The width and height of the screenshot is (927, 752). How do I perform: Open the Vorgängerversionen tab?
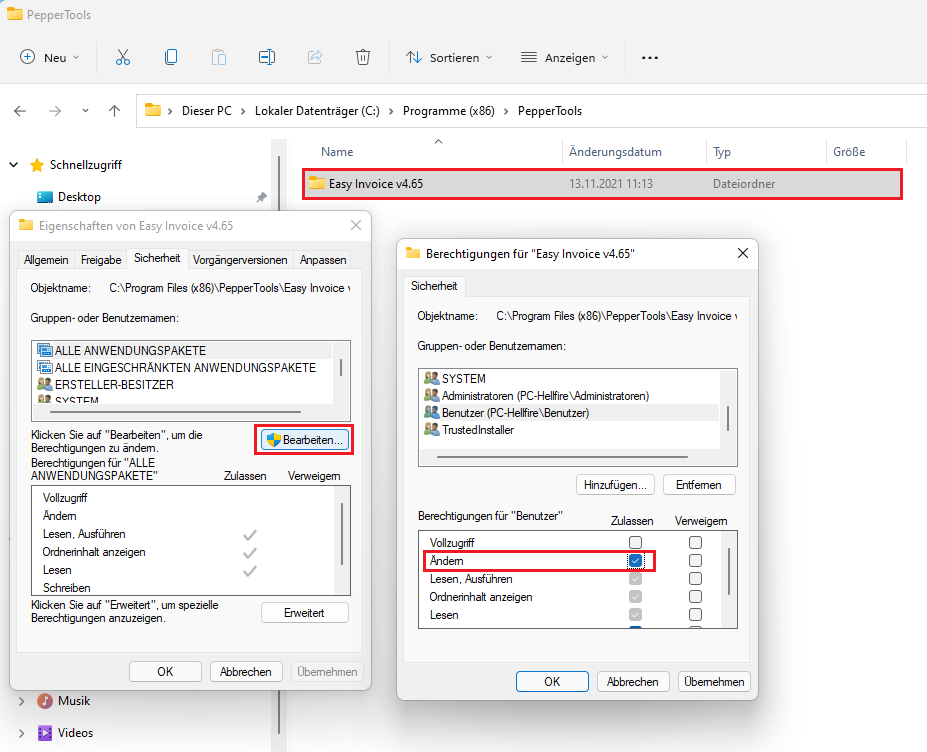point(240,260)
